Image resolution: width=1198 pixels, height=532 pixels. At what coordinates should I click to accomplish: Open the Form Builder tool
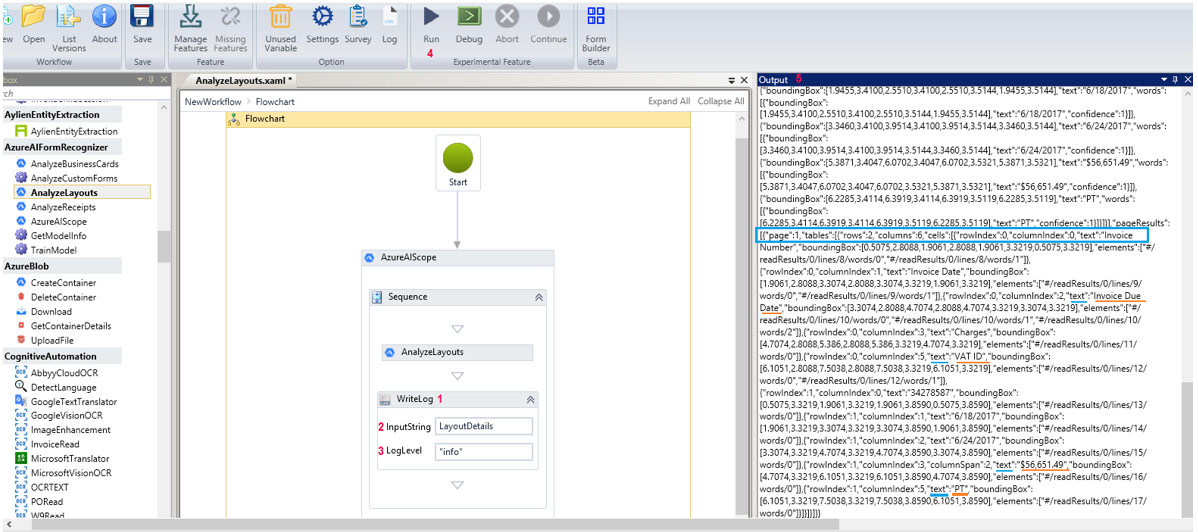point(596,17)
